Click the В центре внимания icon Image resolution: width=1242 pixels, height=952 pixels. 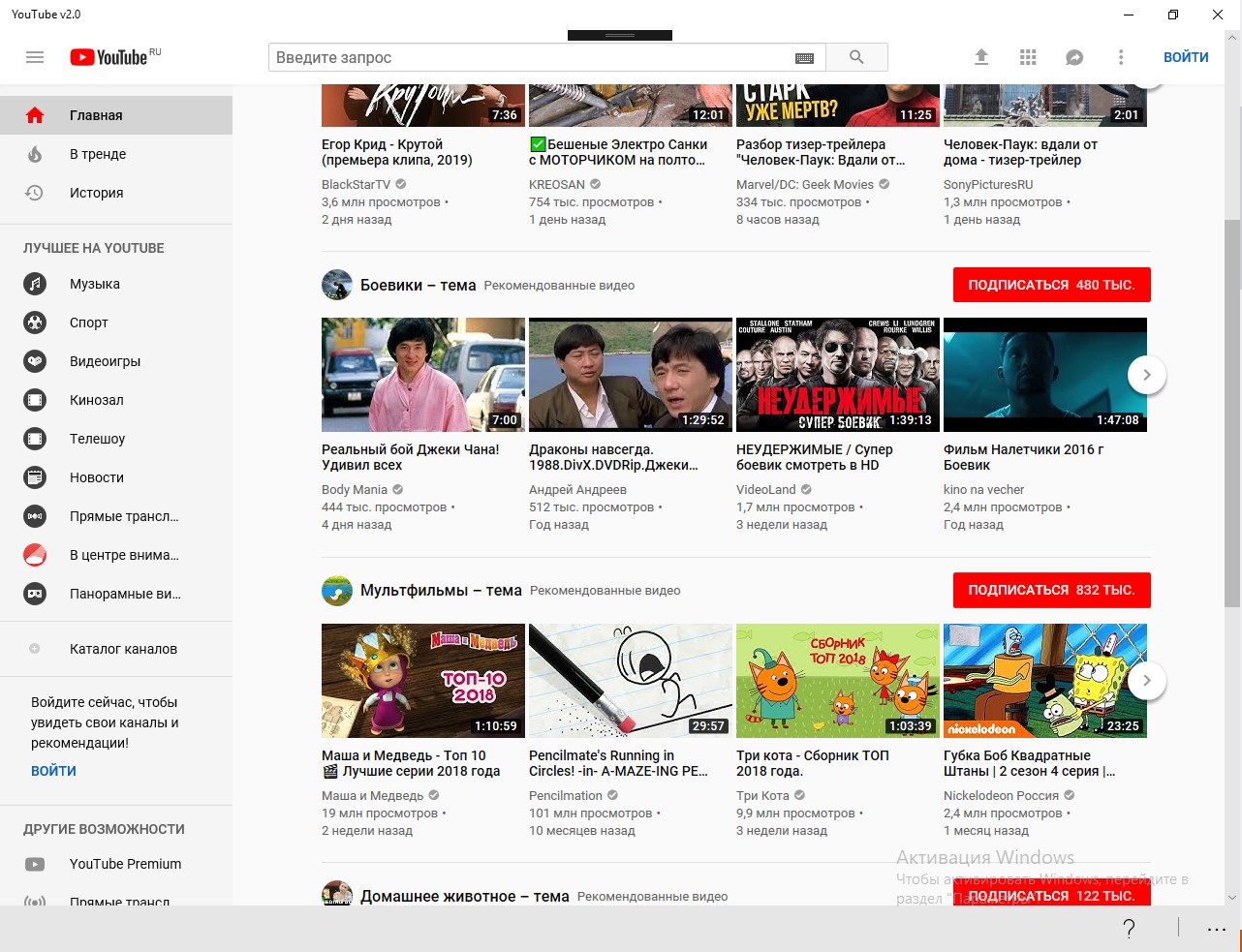[35, 555]
